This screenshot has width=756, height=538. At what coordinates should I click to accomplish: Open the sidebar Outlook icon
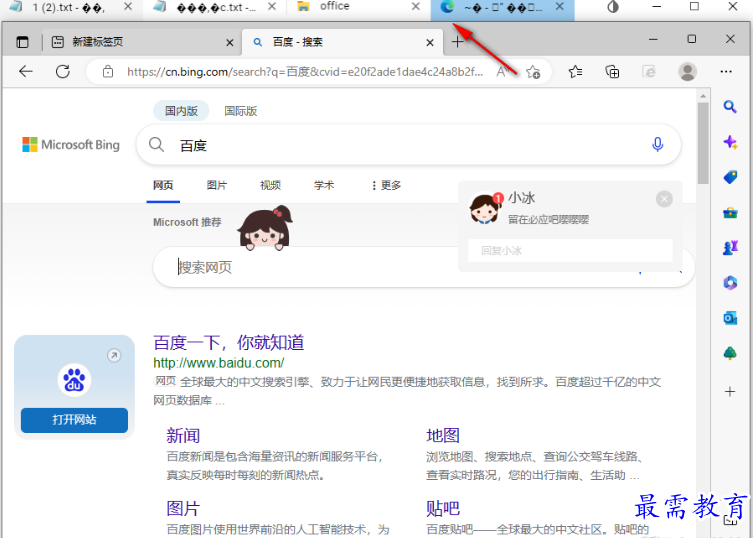[x=730, y=318]
